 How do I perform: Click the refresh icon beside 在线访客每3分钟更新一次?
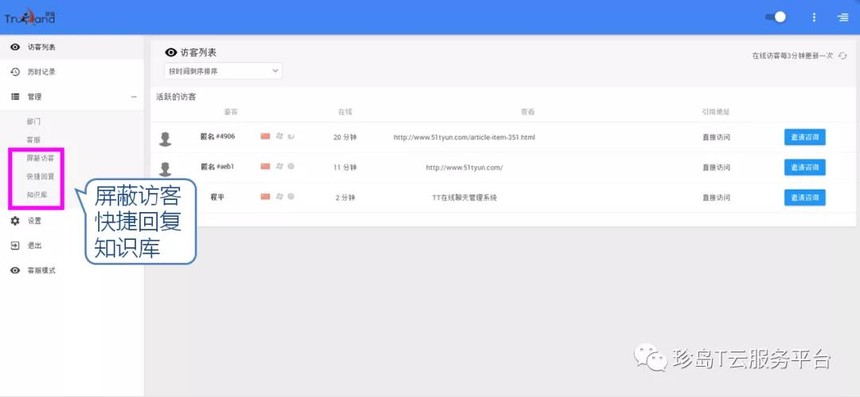point(843,55)
